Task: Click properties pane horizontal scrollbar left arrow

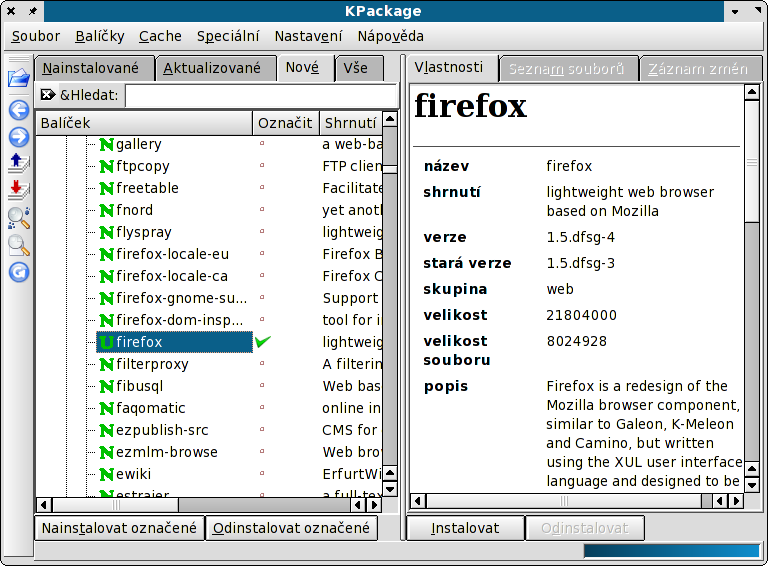Action: pos(418,501)
